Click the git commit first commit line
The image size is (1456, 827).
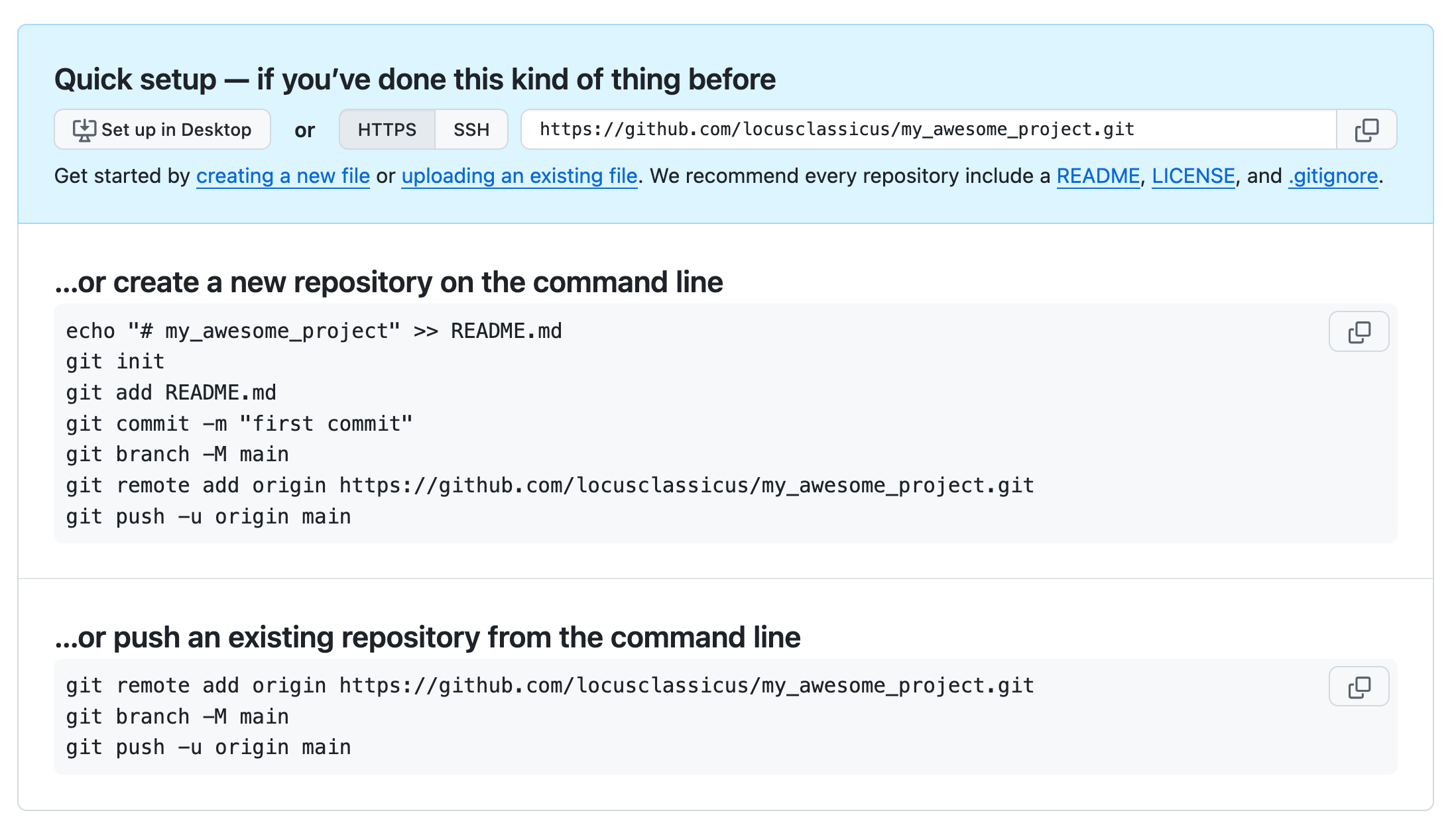(239, 424)
